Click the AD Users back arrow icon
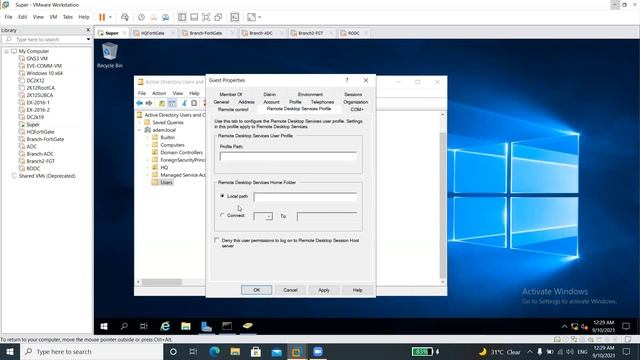Screen dimensions: 640x360 click(140, 103)
